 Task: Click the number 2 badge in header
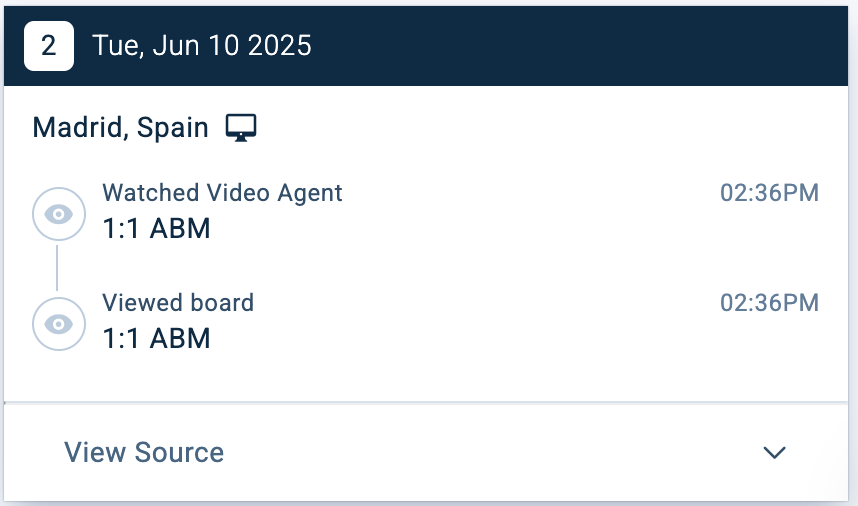point(49,46)
